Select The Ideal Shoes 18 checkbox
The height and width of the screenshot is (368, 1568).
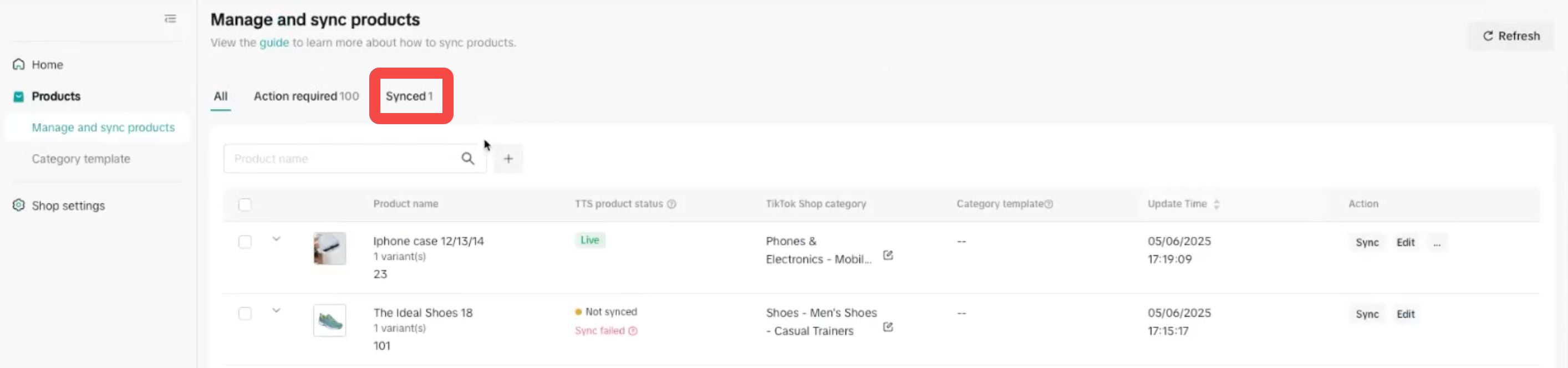pos(245,314)
